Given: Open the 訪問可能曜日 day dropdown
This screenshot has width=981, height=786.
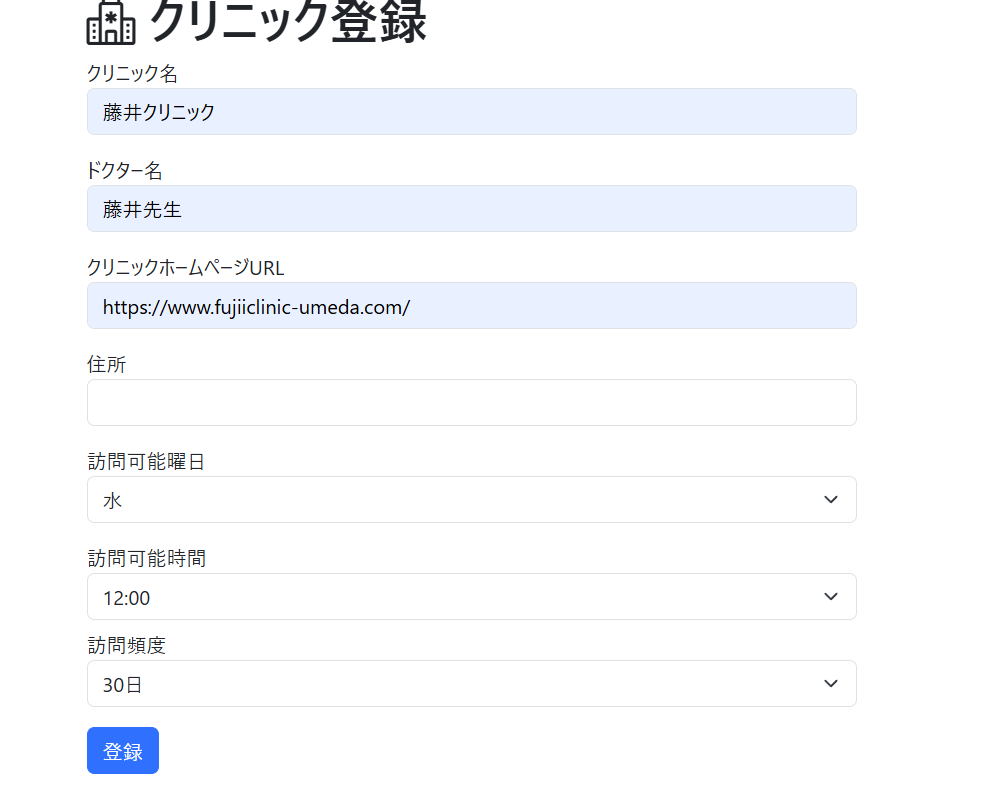Looking at the screenshot, I should (x=471, y=499).
